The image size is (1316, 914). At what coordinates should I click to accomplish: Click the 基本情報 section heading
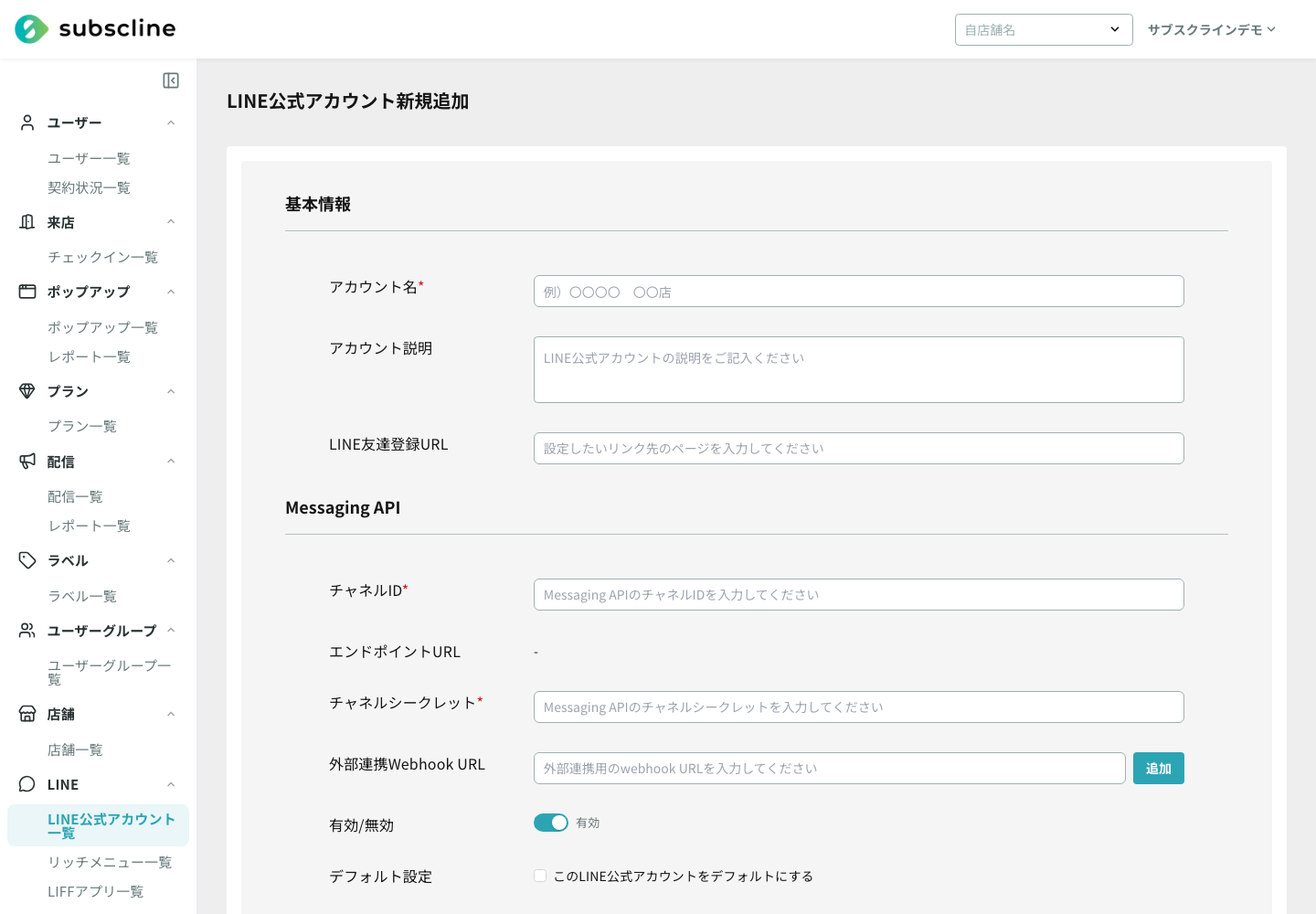pyautogui.click(x=318, y=204)
